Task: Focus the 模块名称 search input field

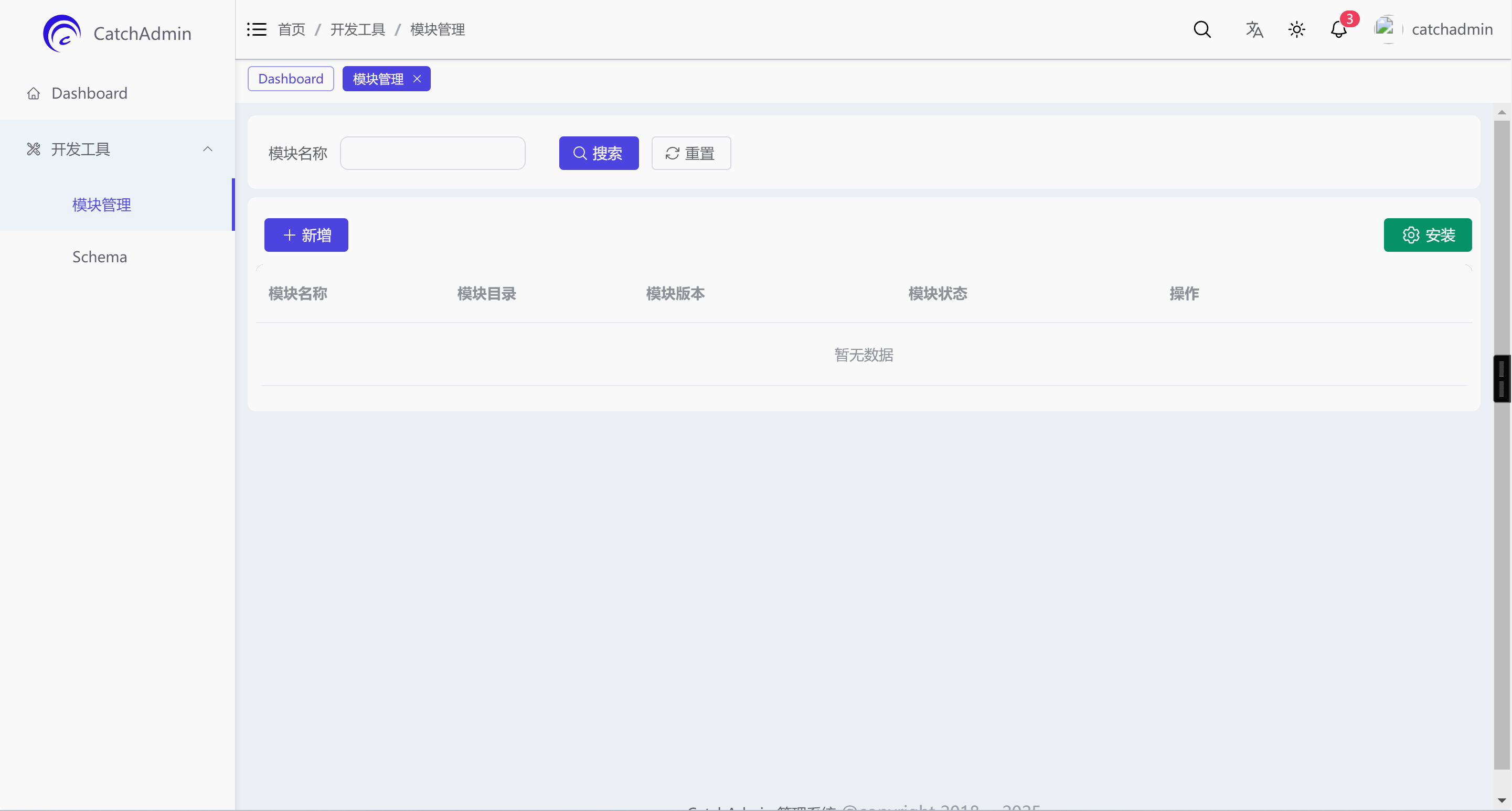Action: pos(433,153)
